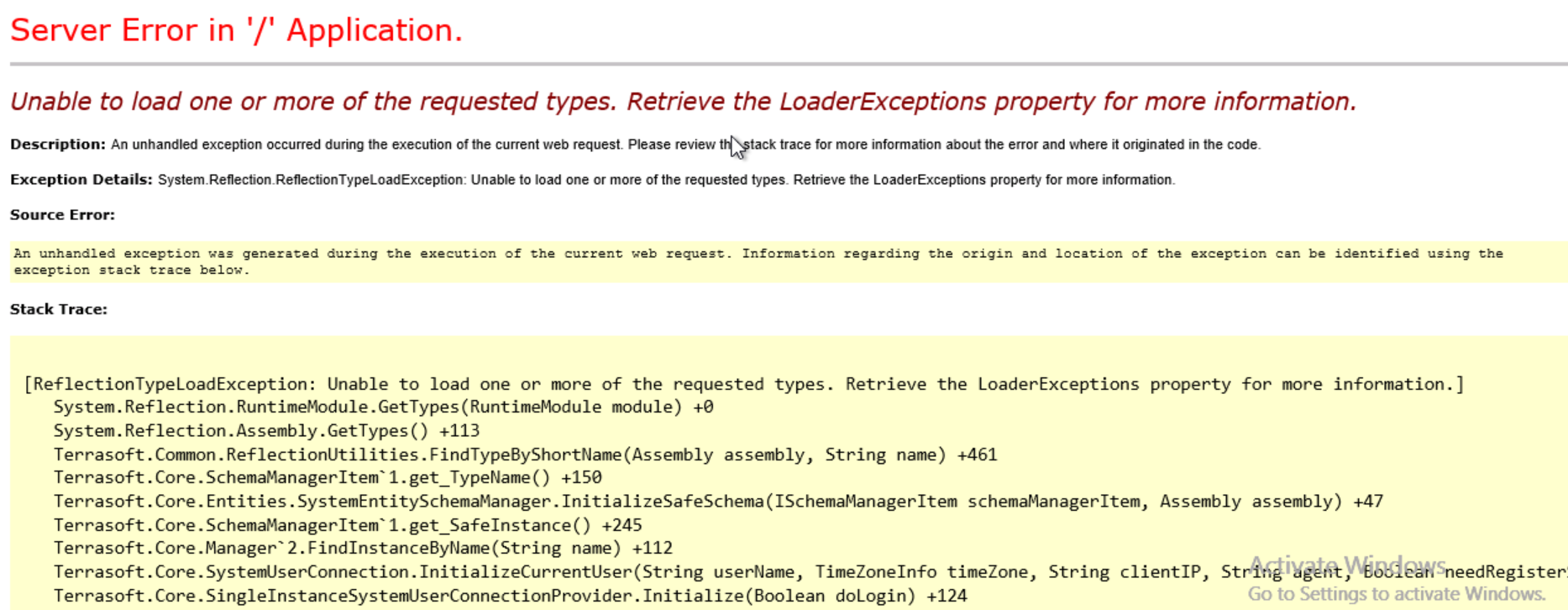The height and width of the screenshot is (610, 1568).
Task: Click the Manager`2.FindInstanceByName stack line
Action: [x=363, y=549]
